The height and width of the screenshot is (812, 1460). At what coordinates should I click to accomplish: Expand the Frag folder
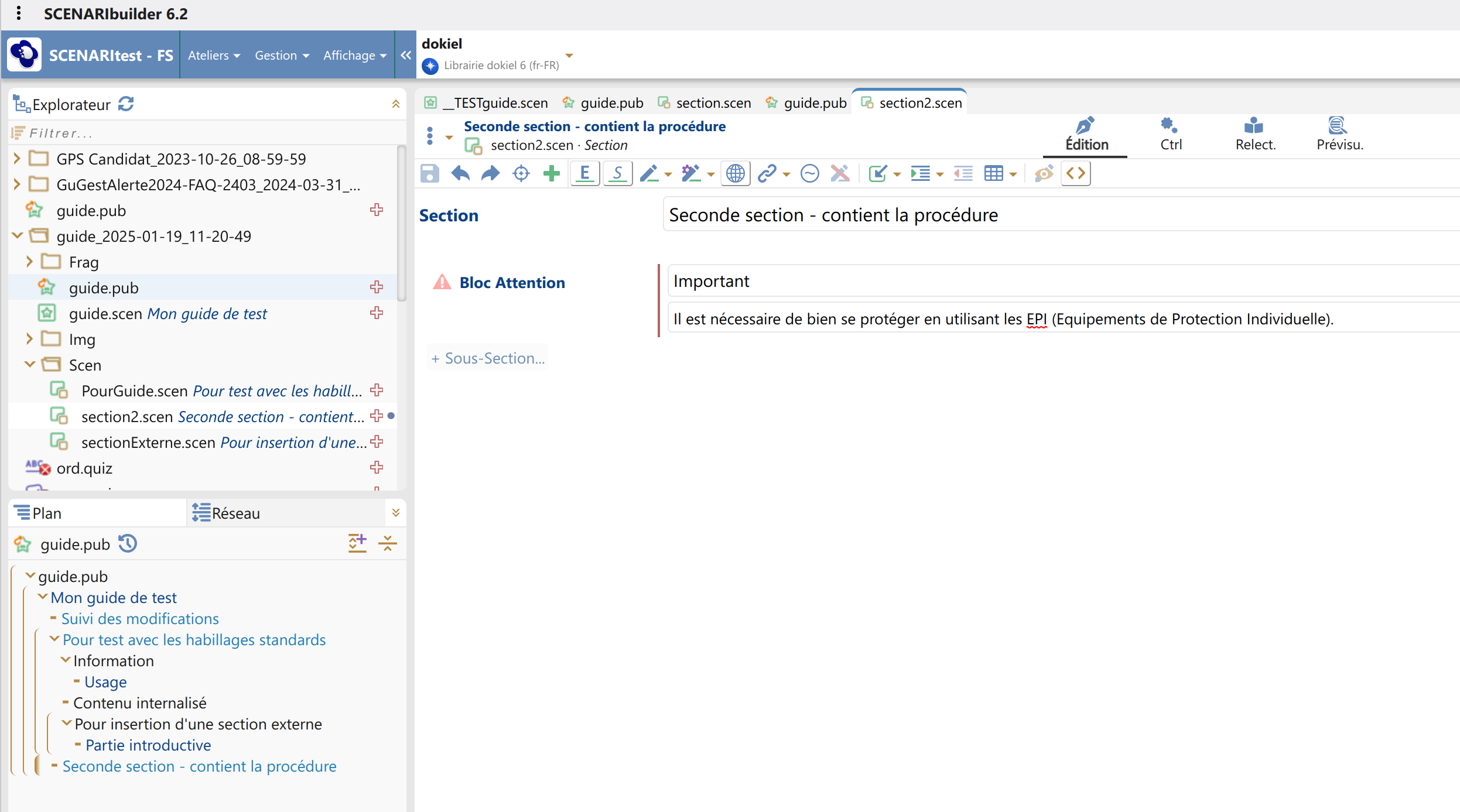[x=29, y=261]
